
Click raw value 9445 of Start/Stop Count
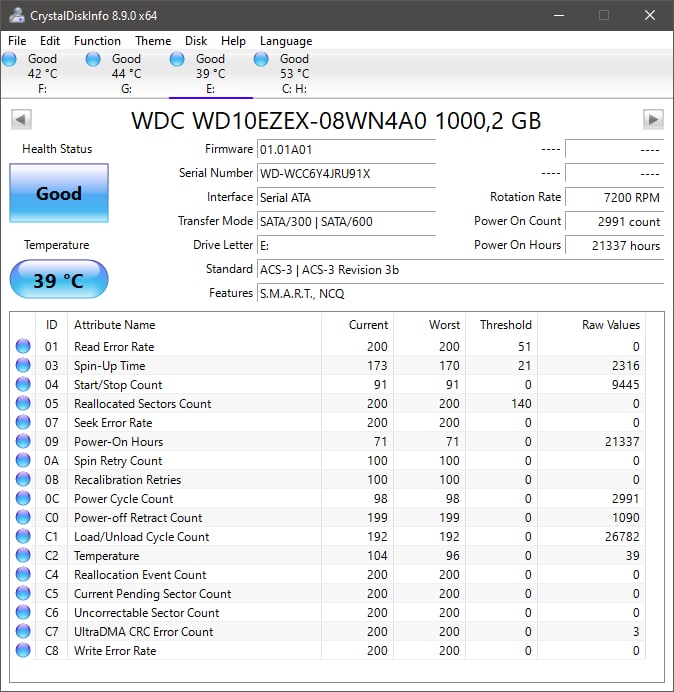coord(625,385)
